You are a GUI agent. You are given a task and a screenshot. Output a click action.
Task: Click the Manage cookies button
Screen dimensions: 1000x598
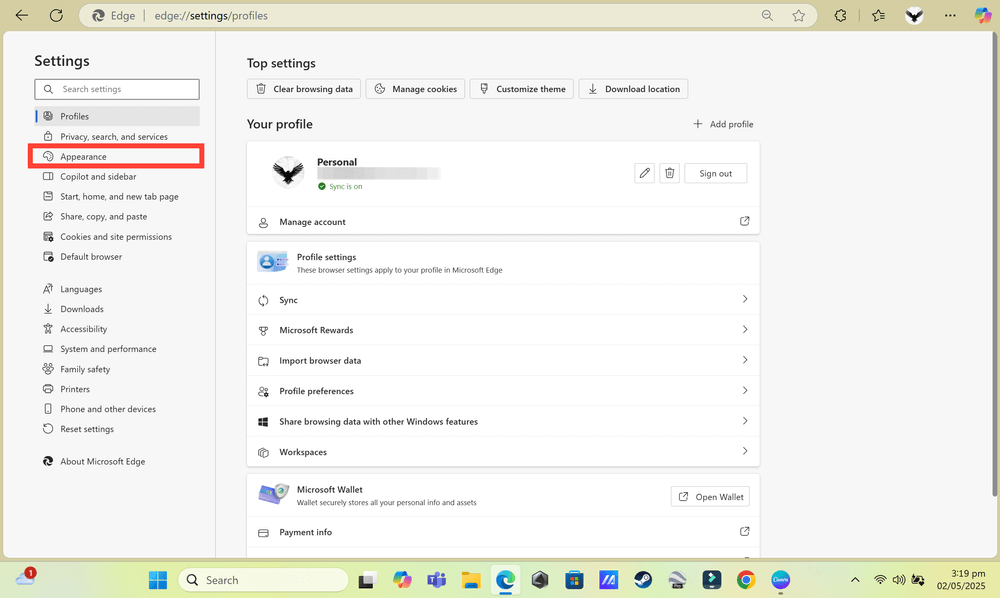(415, 89)
